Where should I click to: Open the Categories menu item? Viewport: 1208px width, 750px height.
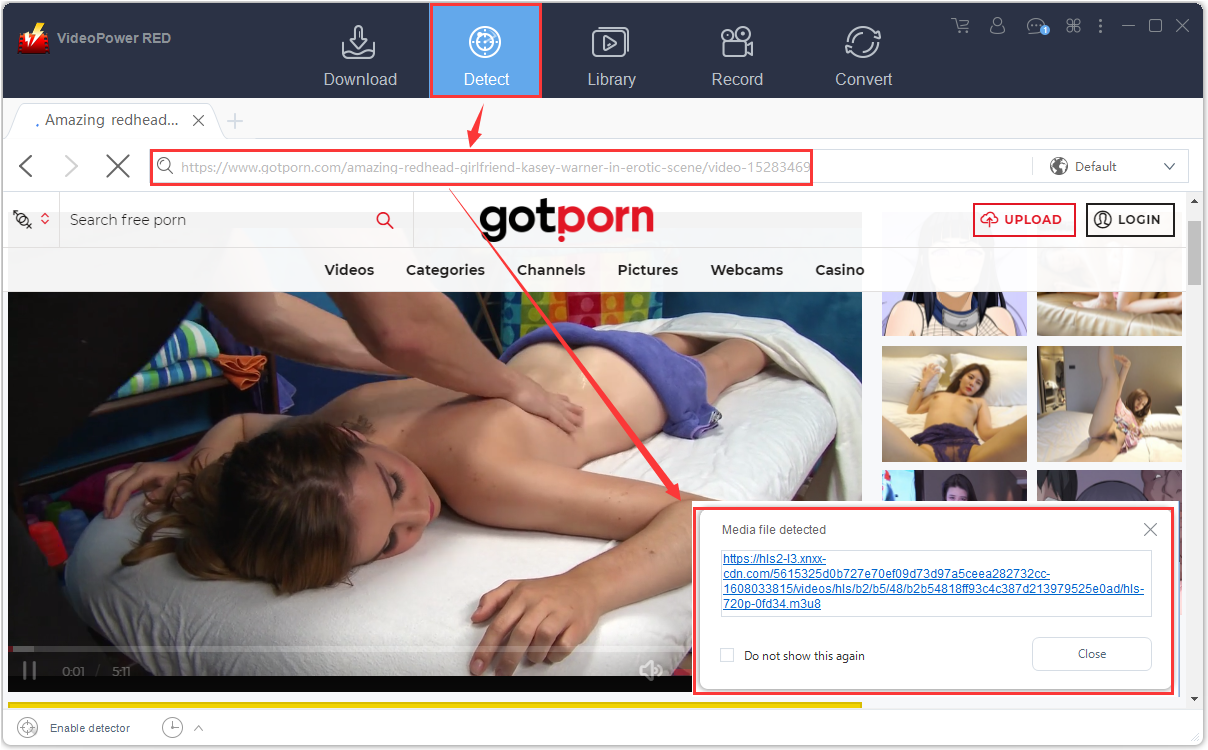pyautogui.click(x=445, y=270)
